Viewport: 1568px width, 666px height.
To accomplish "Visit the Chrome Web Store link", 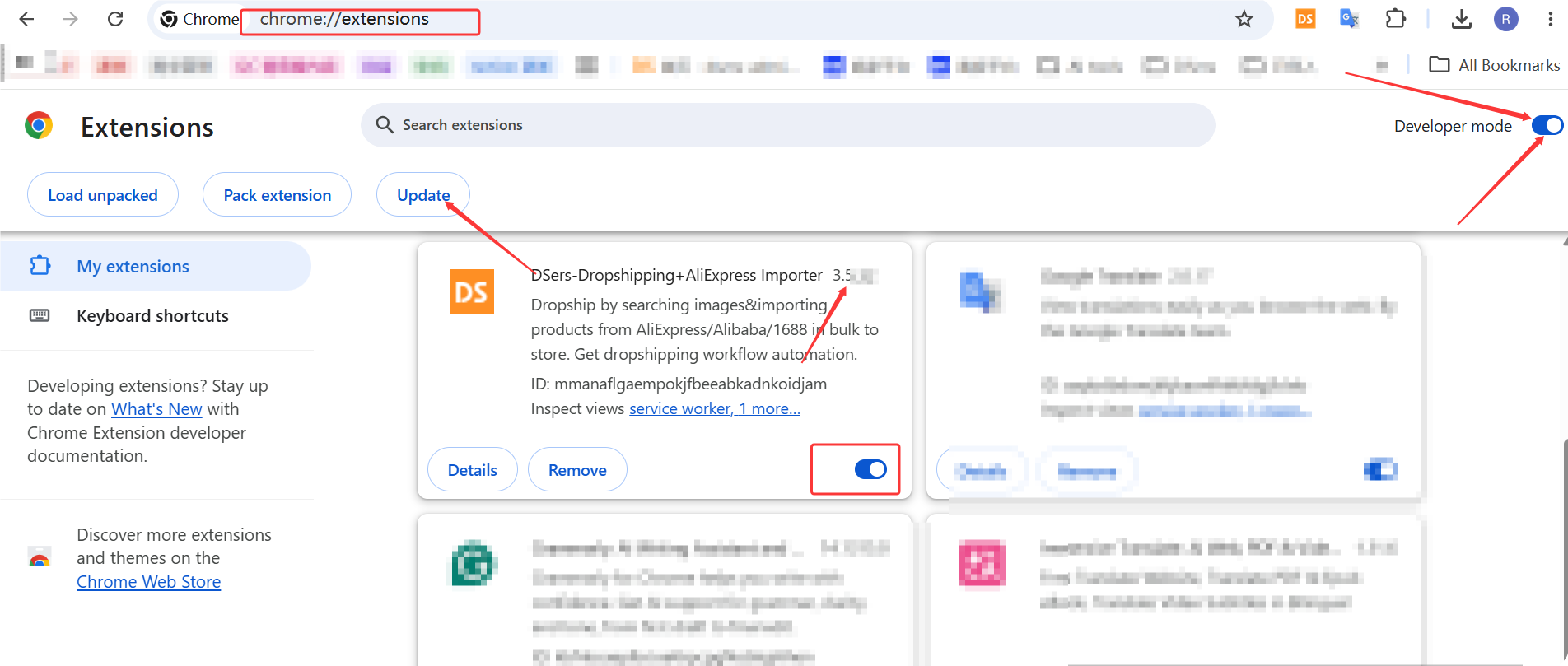I will point(149,582).
